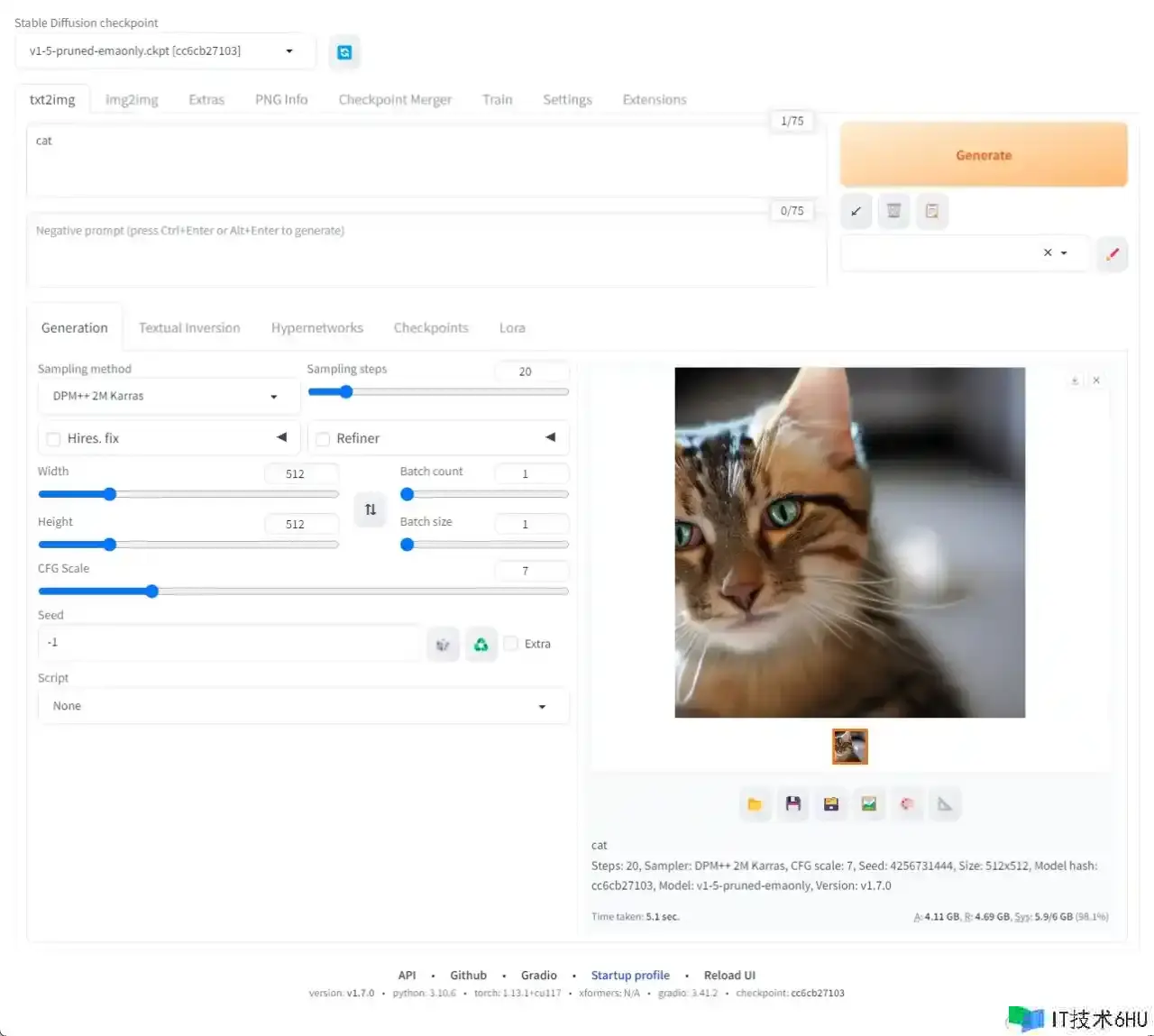Image resolution: width=1154 pixels, height=1036 pixels.
Task: Tick the Extra seed checkbox
Action: coord(511,644)
